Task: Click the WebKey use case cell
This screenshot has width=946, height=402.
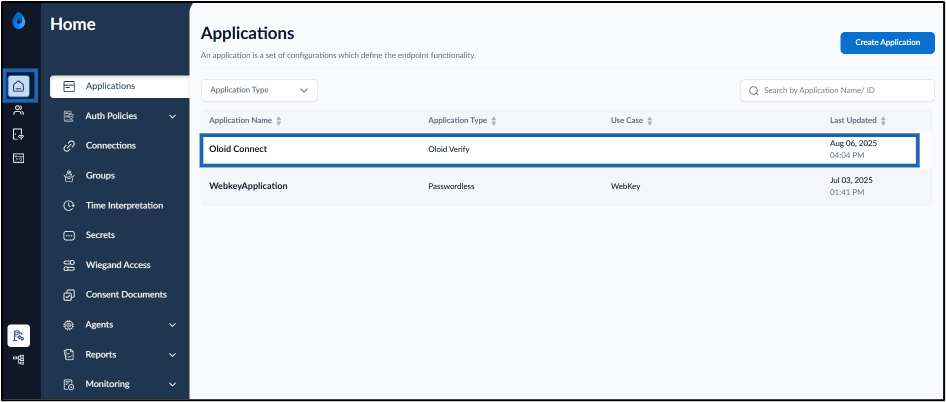Action: [x=625, y=187]
